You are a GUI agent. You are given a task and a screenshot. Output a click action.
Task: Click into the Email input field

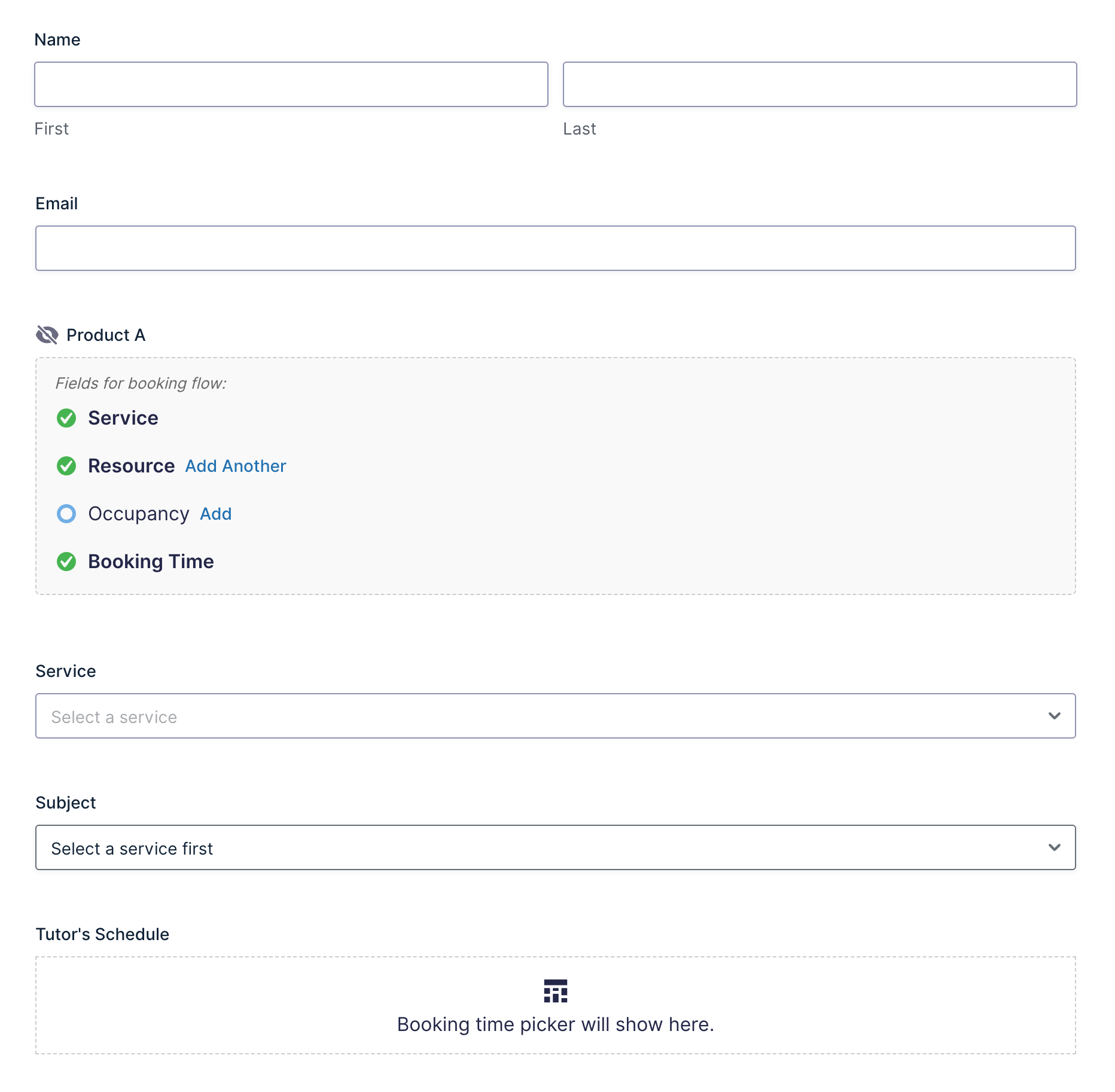pyautogui.click(x=555, y=248)
